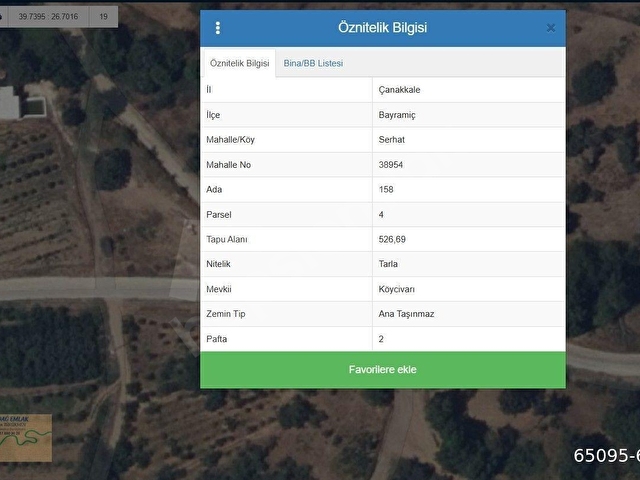Click the İl row label

point(209,90)
